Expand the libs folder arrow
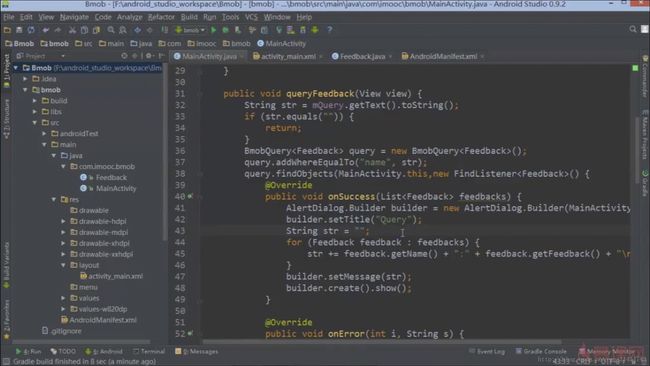650x366 pixels. [x=35, y=111]
